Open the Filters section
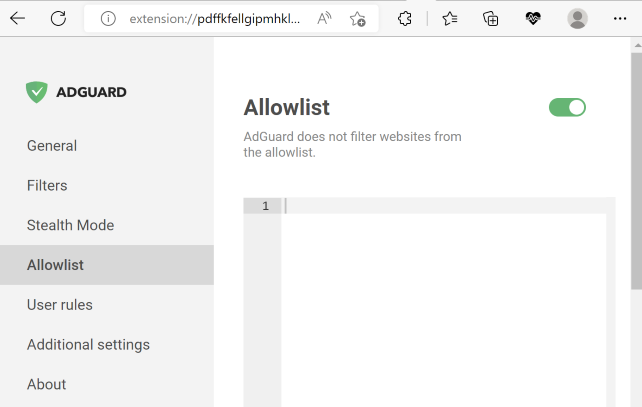 click(107, 185)
